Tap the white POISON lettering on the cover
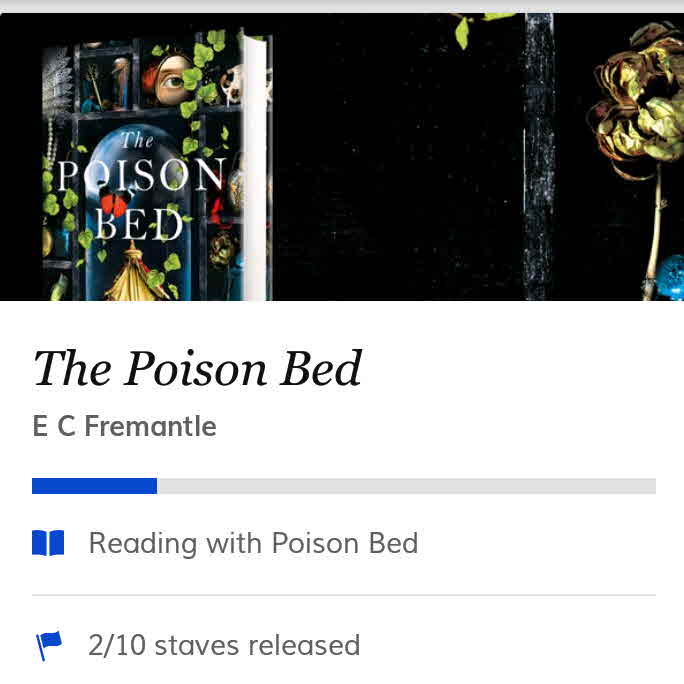 [x=140, y=176]
